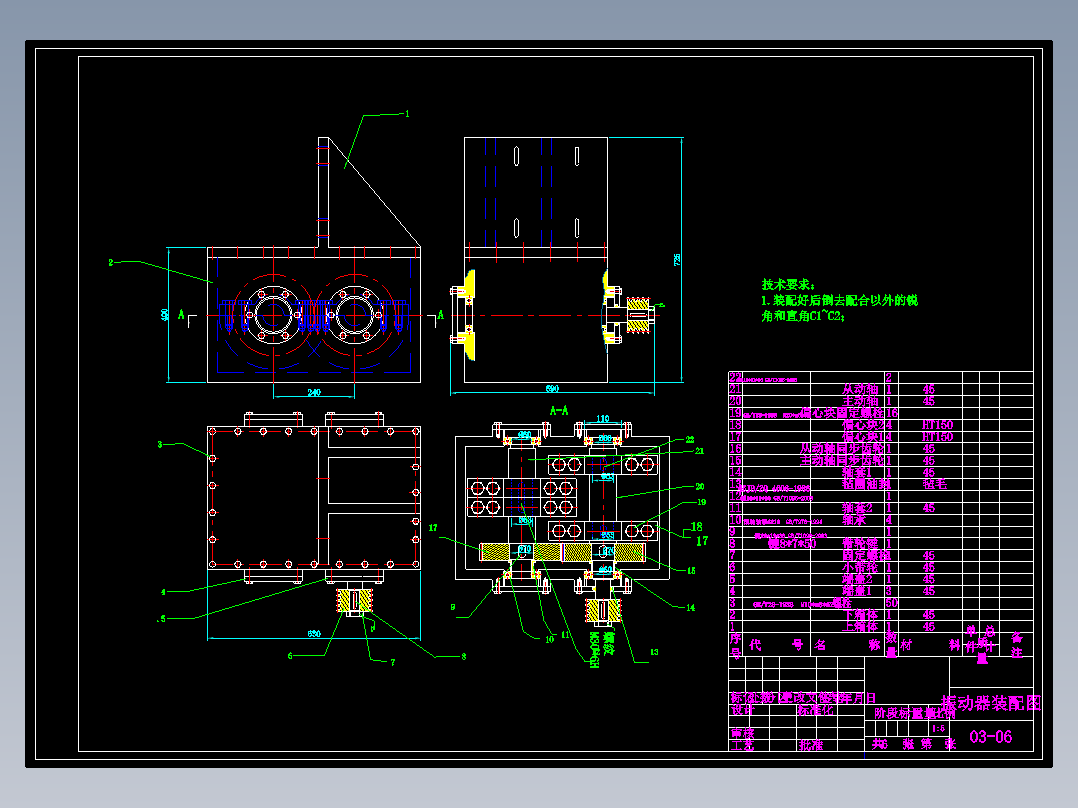Click the 批准 cell in title block
1078x808 pixels.
coord(811,745)
